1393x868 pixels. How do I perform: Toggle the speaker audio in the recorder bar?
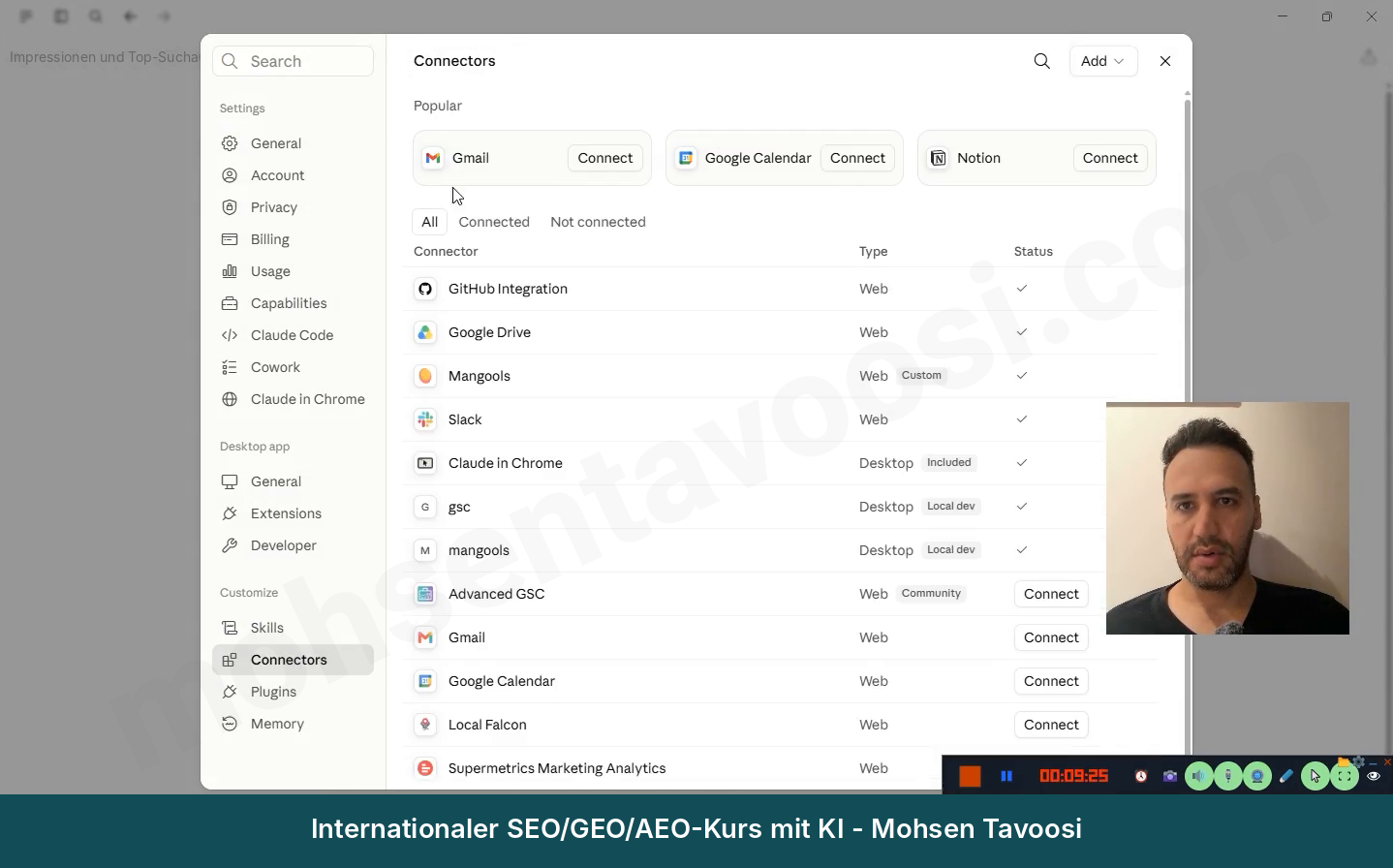tap(1199, 776)
